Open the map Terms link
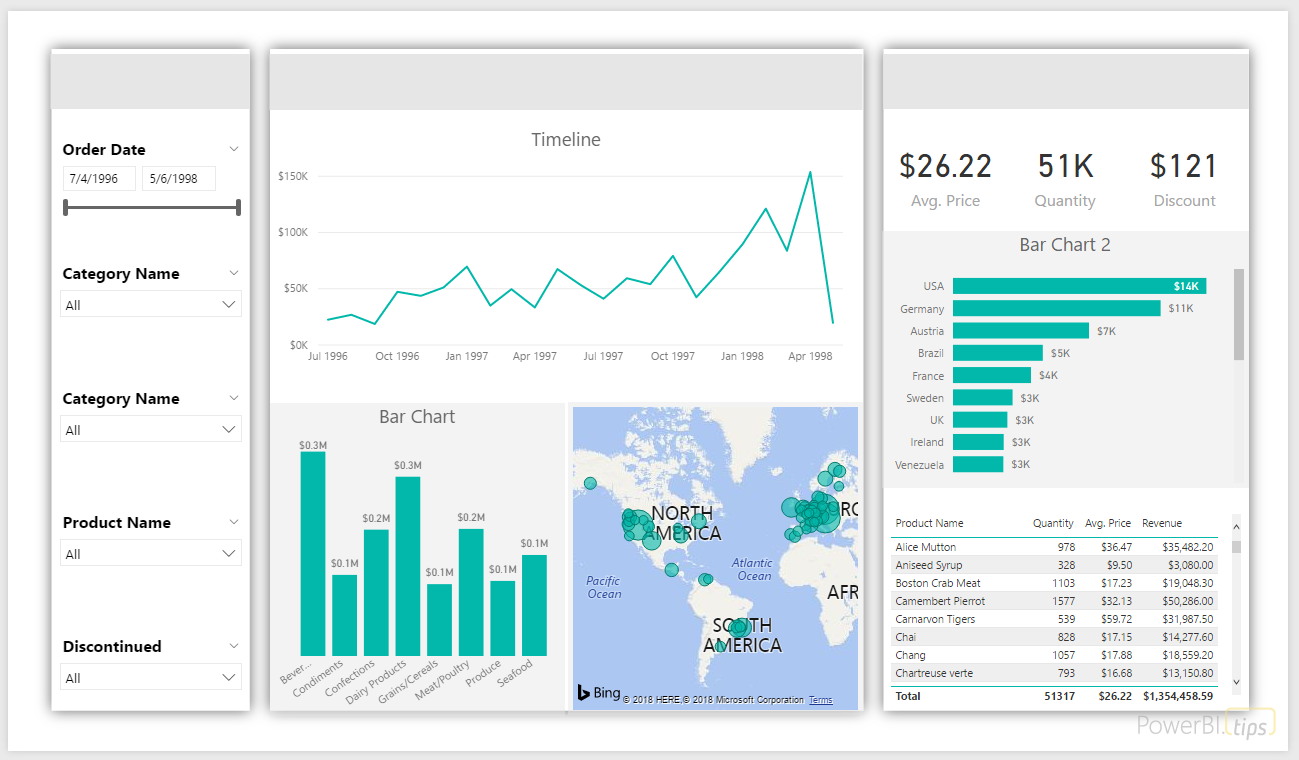 [x=820, y=700]
